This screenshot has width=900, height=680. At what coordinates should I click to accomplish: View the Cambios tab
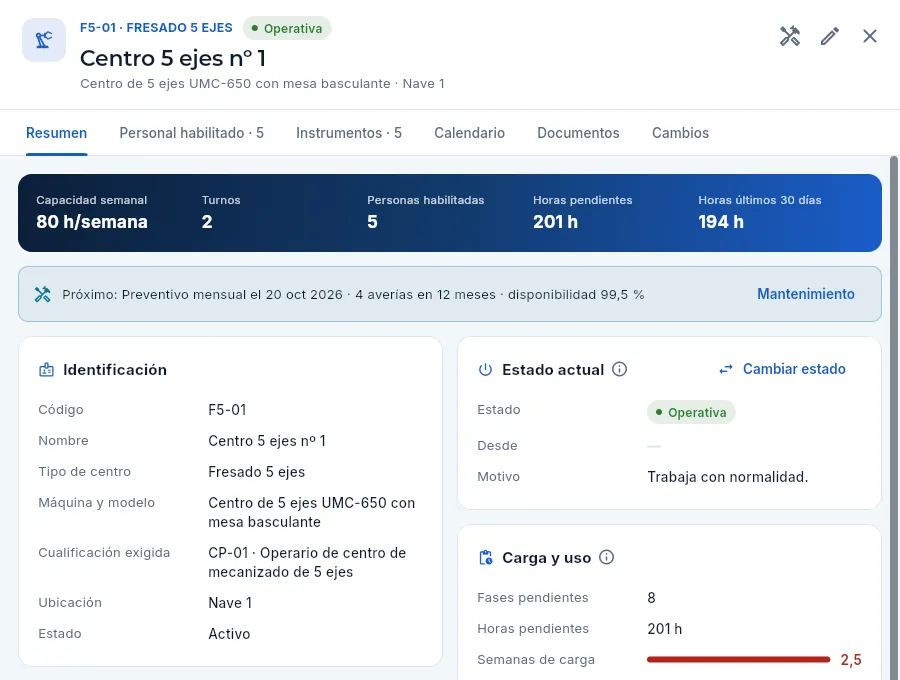pyautogui.click(x=680, y=133)
